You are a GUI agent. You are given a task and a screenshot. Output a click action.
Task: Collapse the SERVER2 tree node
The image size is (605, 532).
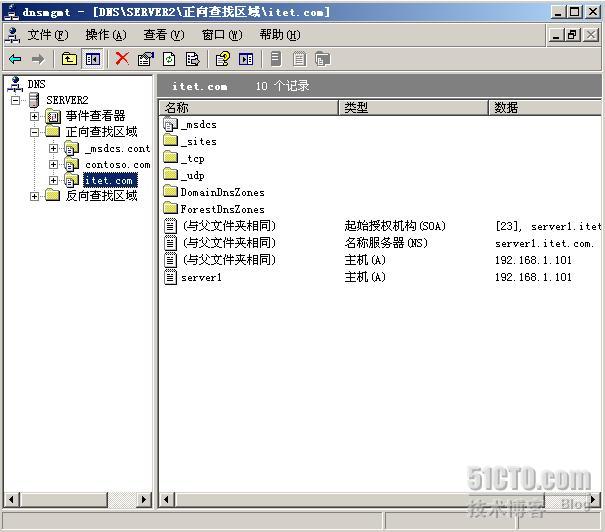click(x=15, y=100)
